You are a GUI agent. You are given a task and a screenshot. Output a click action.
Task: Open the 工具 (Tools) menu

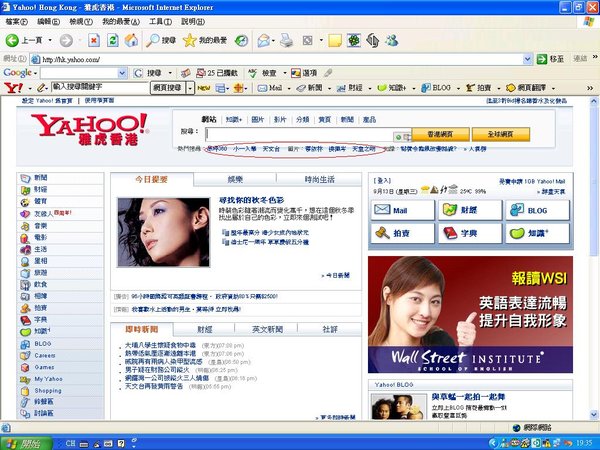pos(160,22)
